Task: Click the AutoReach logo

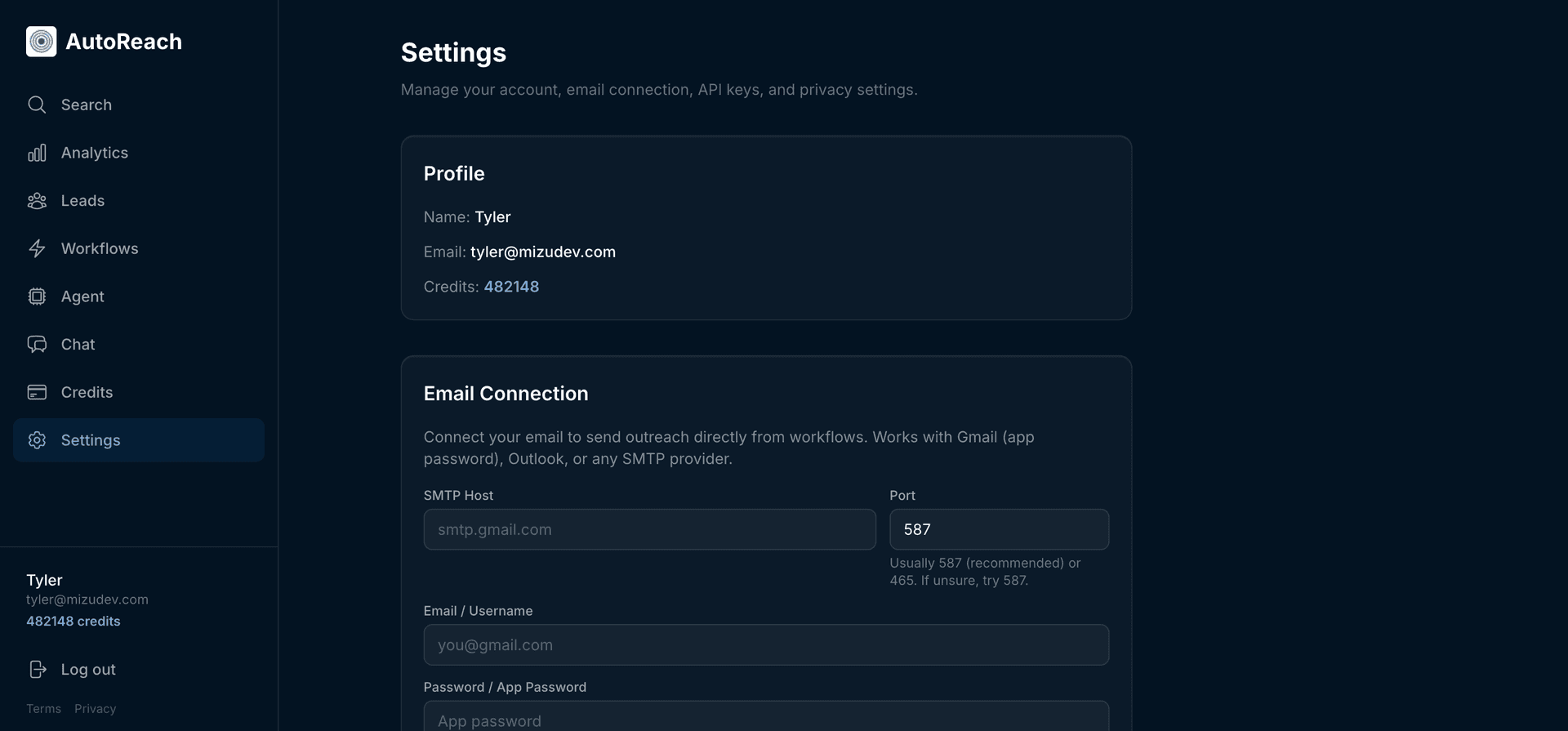Action: tap(104, 42)
